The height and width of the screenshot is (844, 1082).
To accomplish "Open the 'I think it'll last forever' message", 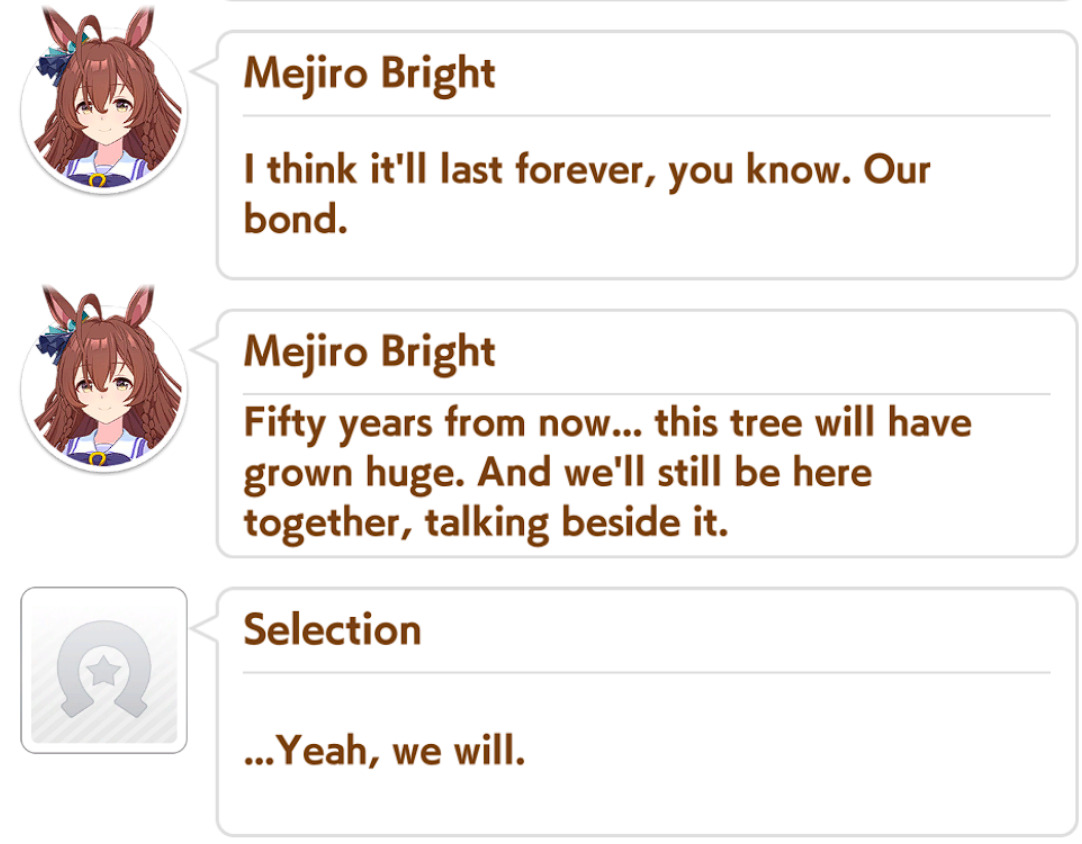I will click(x=647, y=155).
